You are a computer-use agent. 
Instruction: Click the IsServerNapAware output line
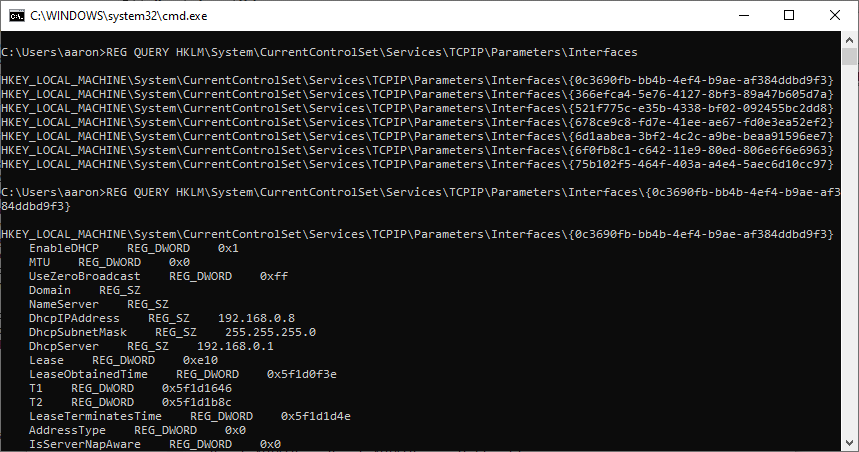[155, 444]
